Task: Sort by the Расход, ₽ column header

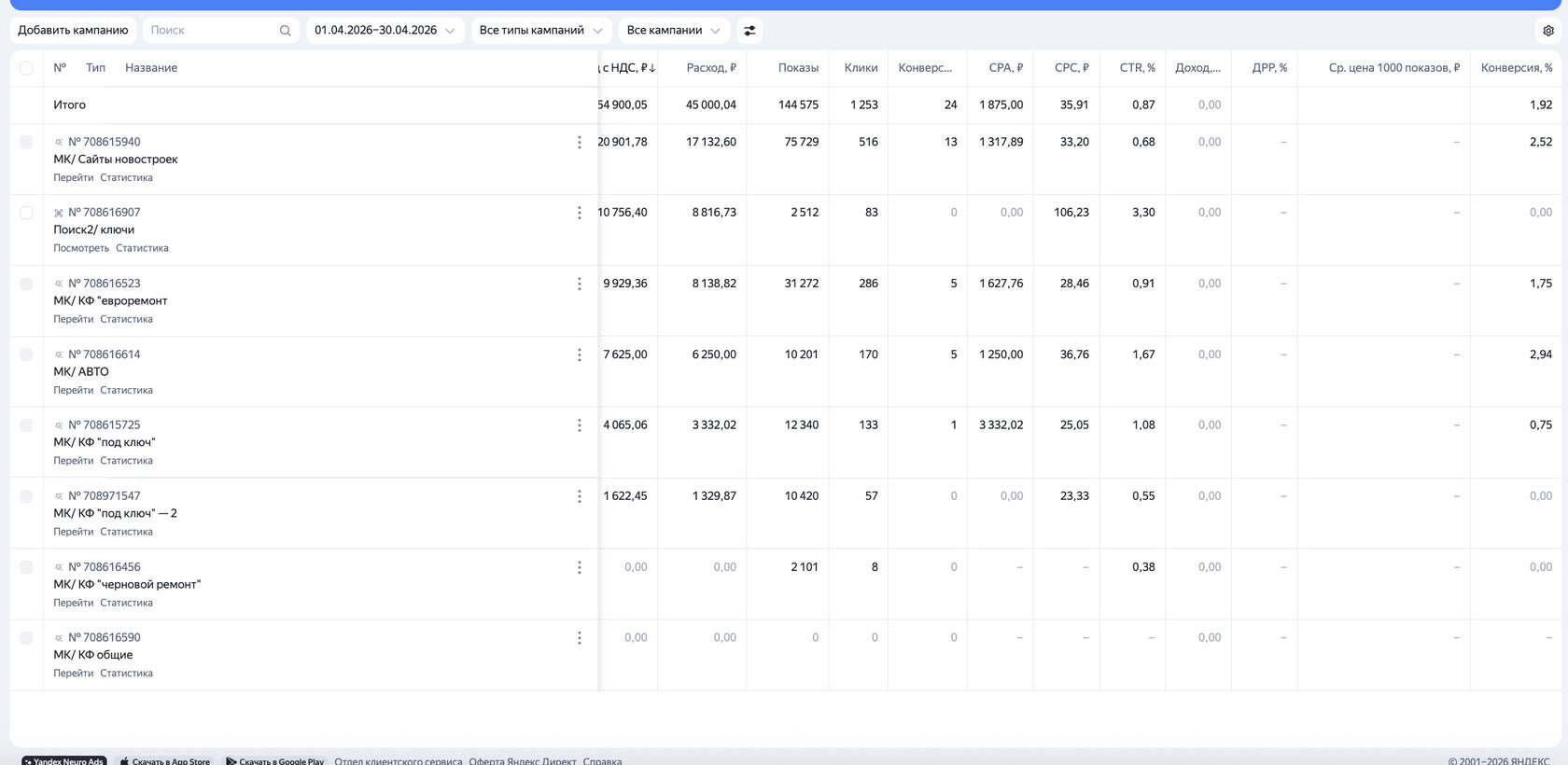Action: click(x=711, y=68)
